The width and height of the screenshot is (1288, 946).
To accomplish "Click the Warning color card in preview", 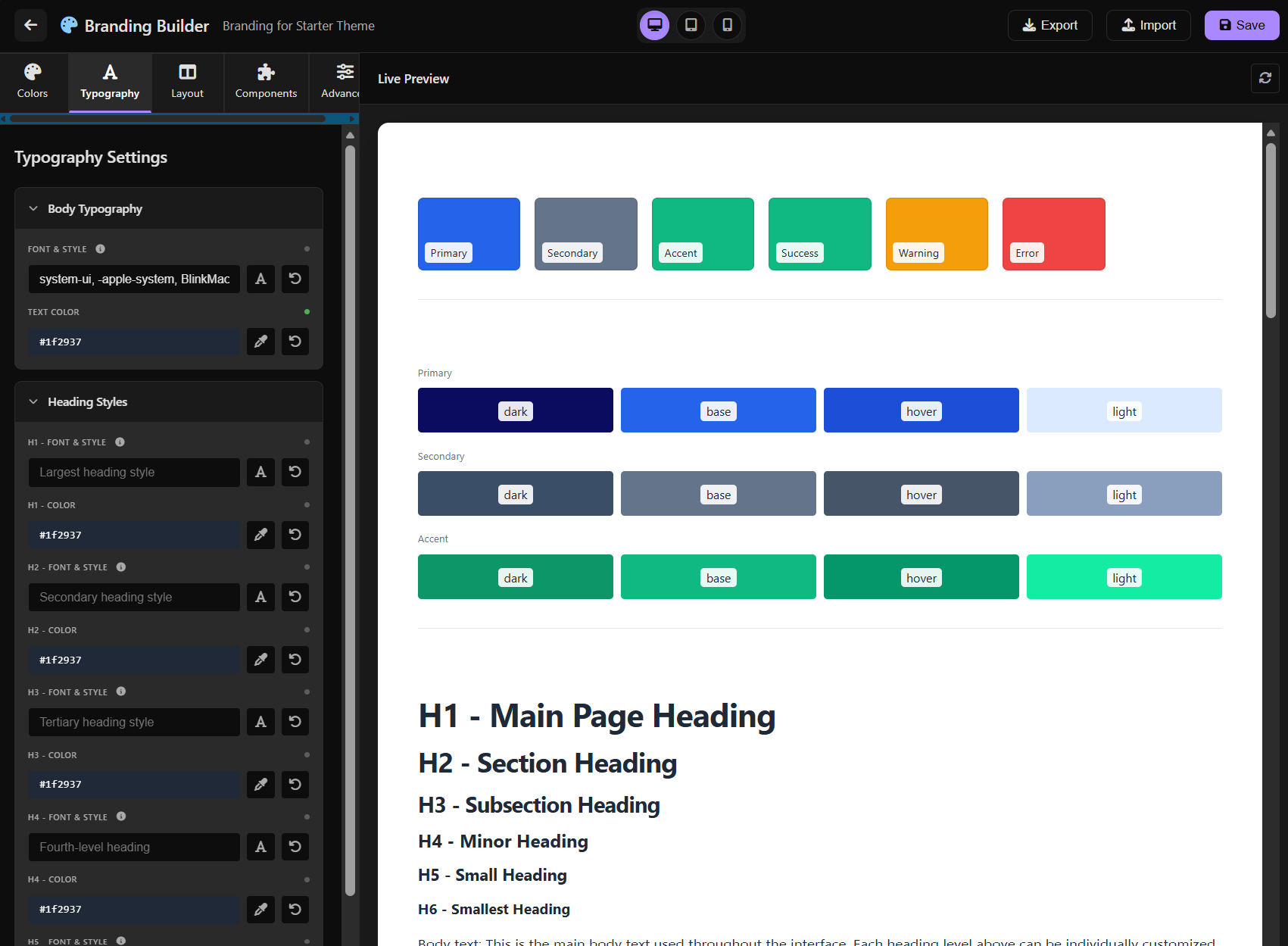I will 937,234.
